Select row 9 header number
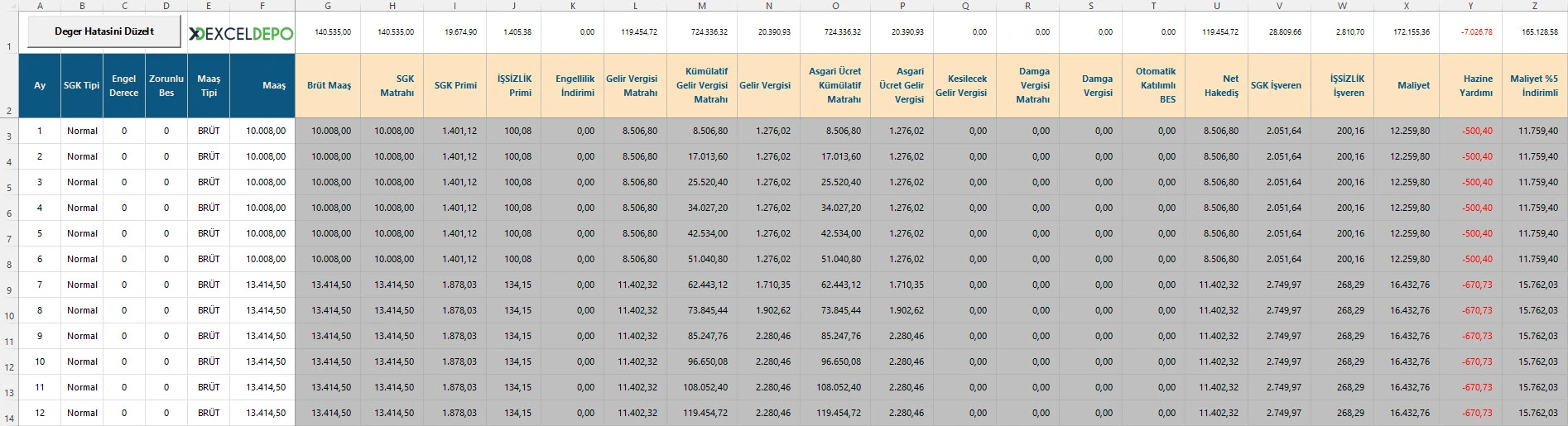 click(9, 285)
